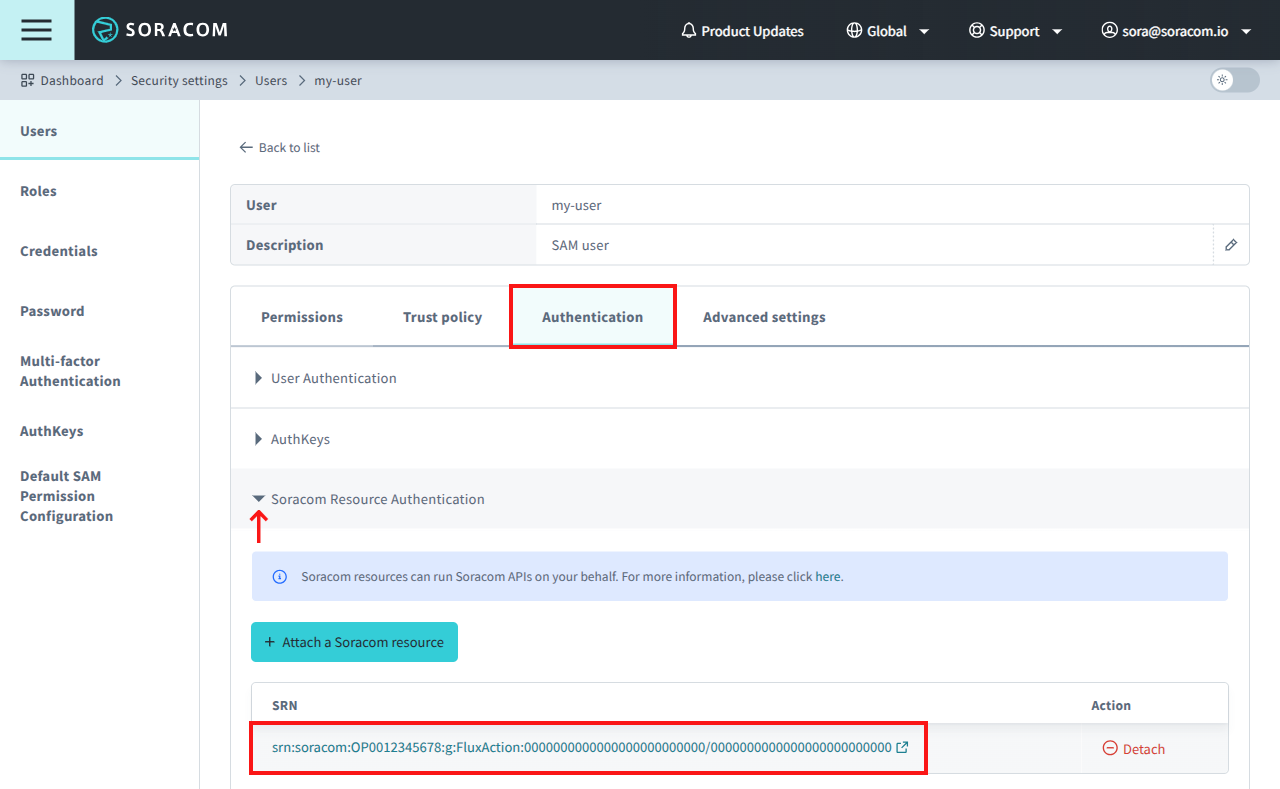Viewport: 1280px width, 789px height.
Task: Open the Global region selector
Action: pos(887,30)
